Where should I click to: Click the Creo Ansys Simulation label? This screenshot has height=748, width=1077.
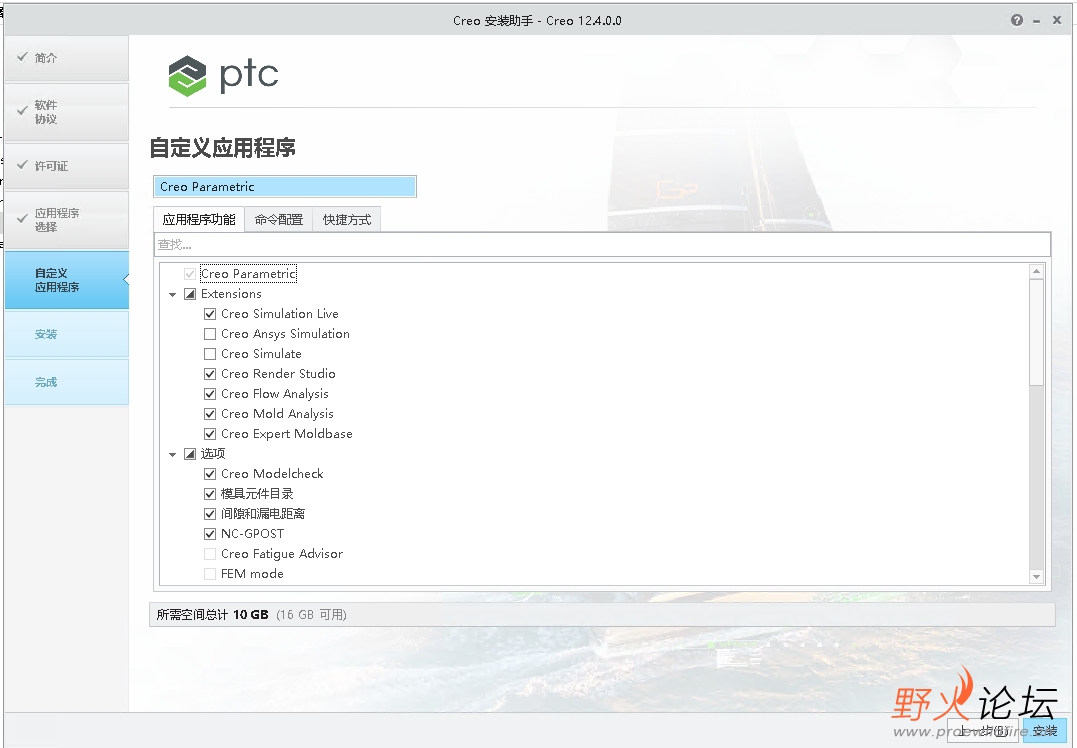(x=285, y=334)
